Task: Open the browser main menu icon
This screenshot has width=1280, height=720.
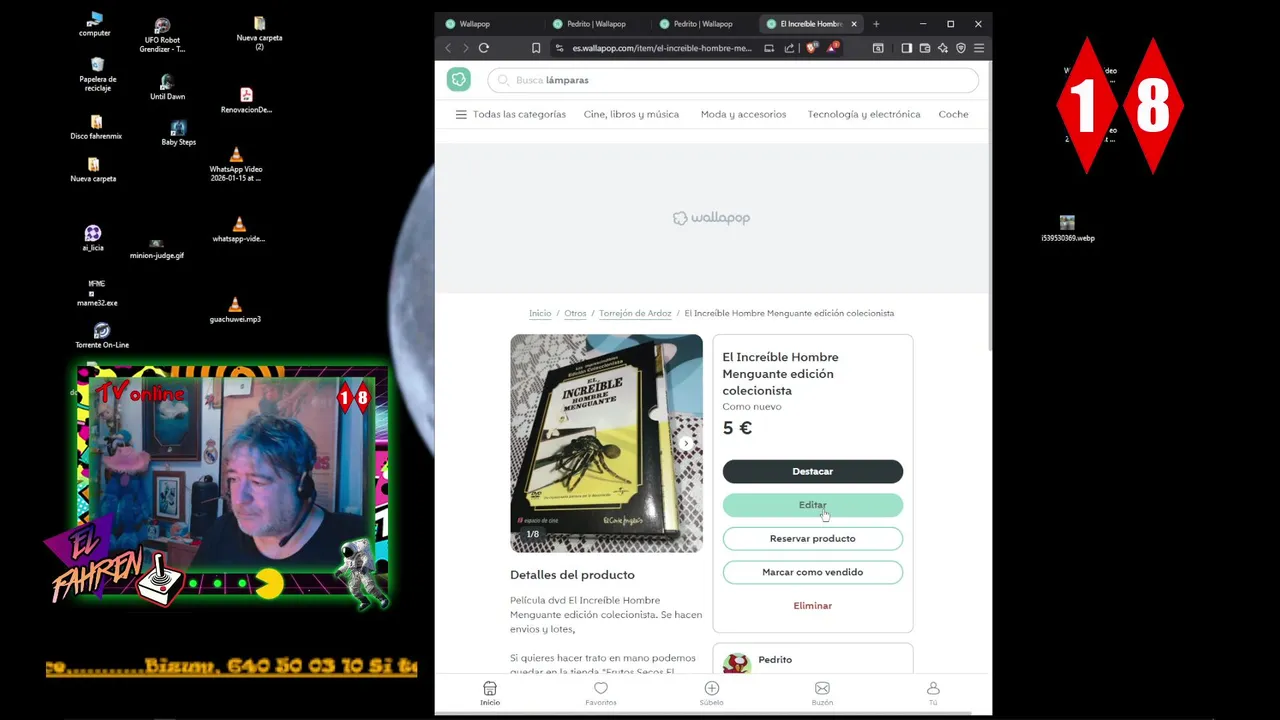Action: pyautogui.click(x=979, y=48)
